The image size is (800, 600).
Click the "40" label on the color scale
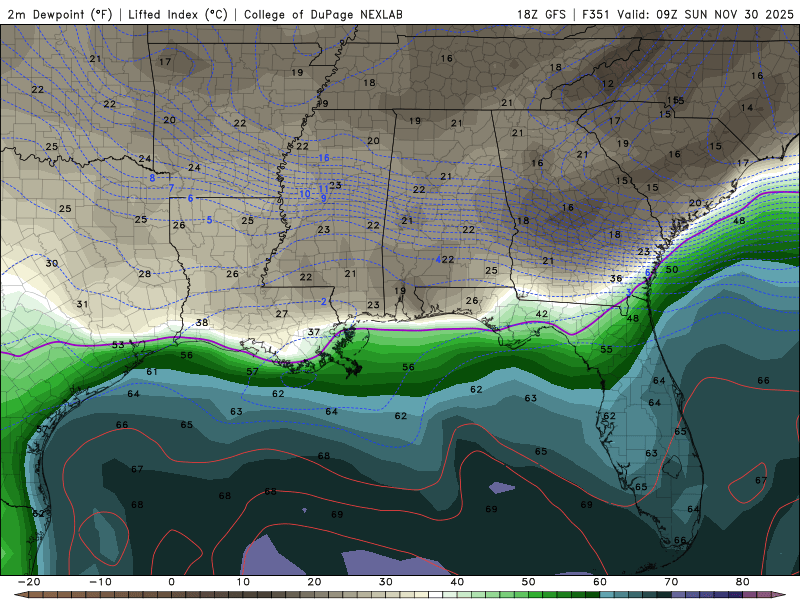click(x=457, y=582)
